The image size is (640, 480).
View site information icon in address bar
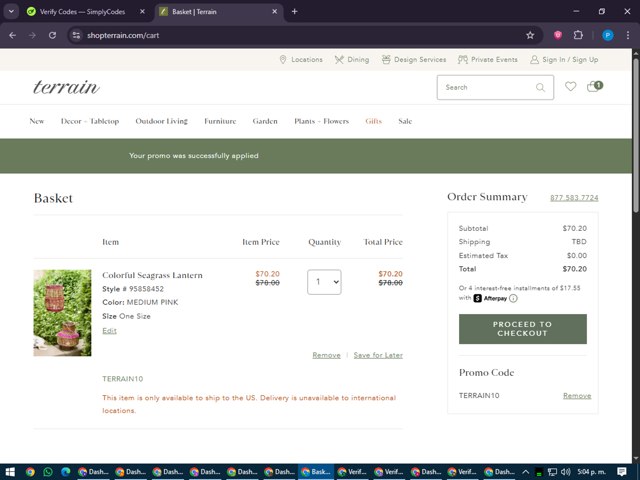pyautogui.click(x=76, y=36)
